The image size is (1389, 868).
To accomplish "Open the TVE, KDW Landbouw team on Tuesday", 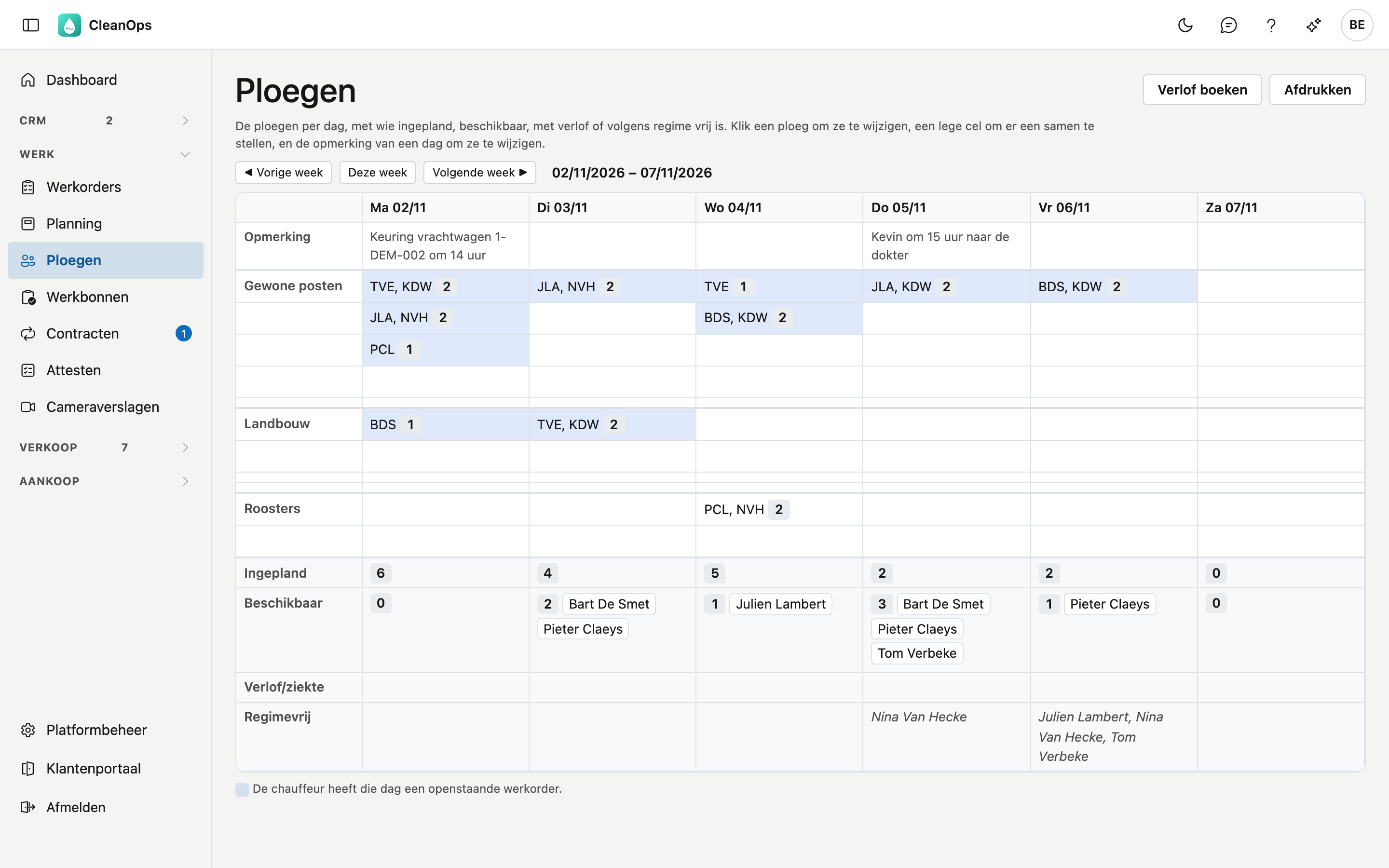I will (x=612, y=425).
